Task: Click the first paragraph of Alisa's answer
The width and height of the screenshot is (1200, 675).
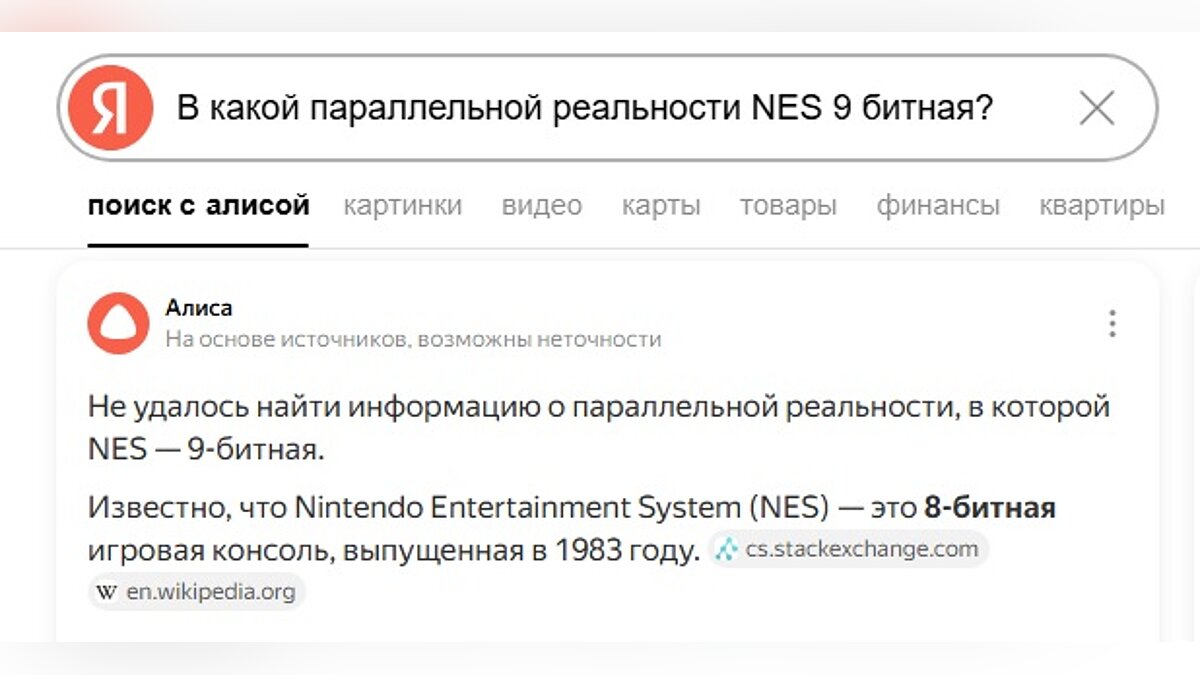Action: (x=598, y=427)
